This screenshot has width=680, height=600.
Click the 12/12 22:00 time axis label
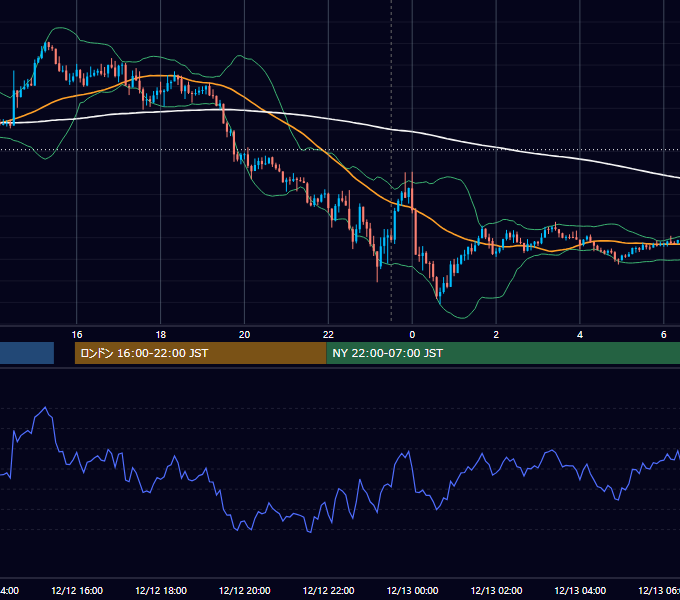[x=328, y=590]
